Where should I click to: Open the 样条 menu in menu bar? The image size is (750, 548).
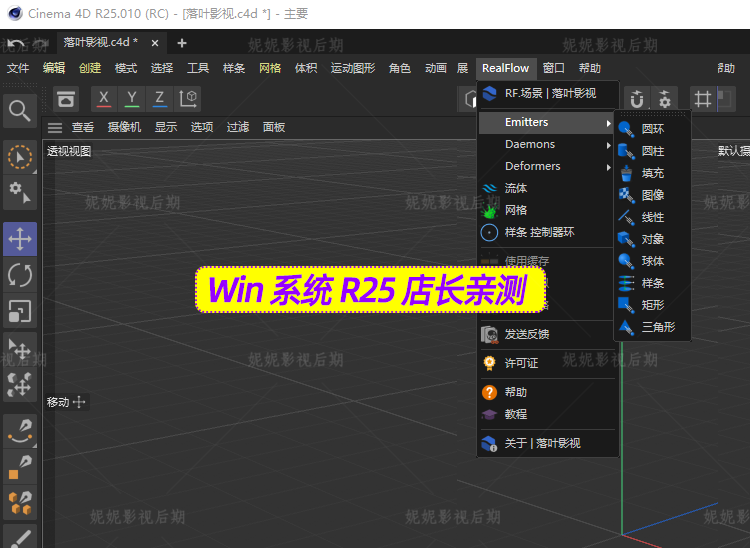(234, 68)
